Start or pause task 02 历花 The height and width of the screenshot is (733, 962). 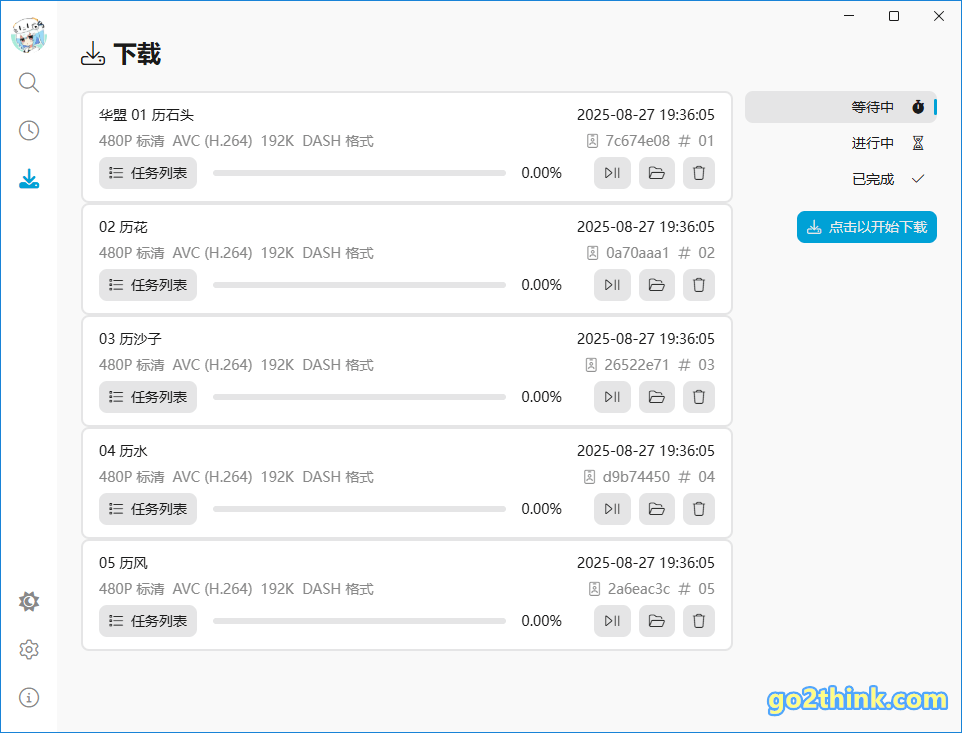coord(612,285)
